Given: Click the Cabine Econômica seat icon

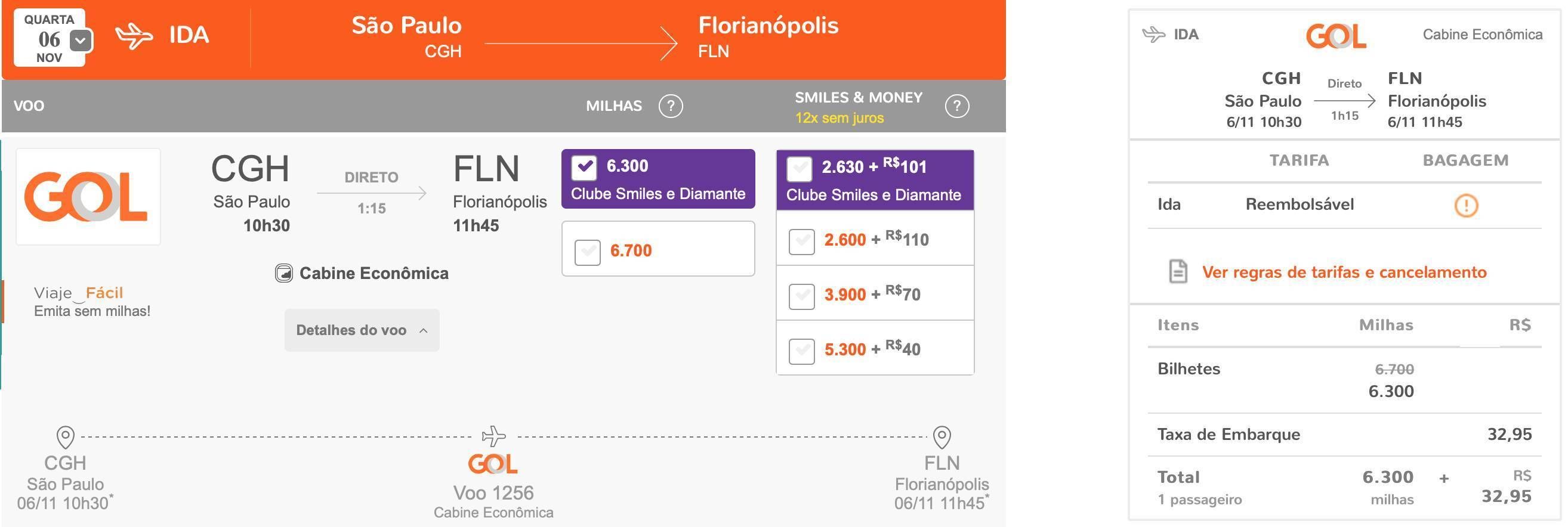Looking at the screenshot, I should pyautogui.click(x=283, y=274).
